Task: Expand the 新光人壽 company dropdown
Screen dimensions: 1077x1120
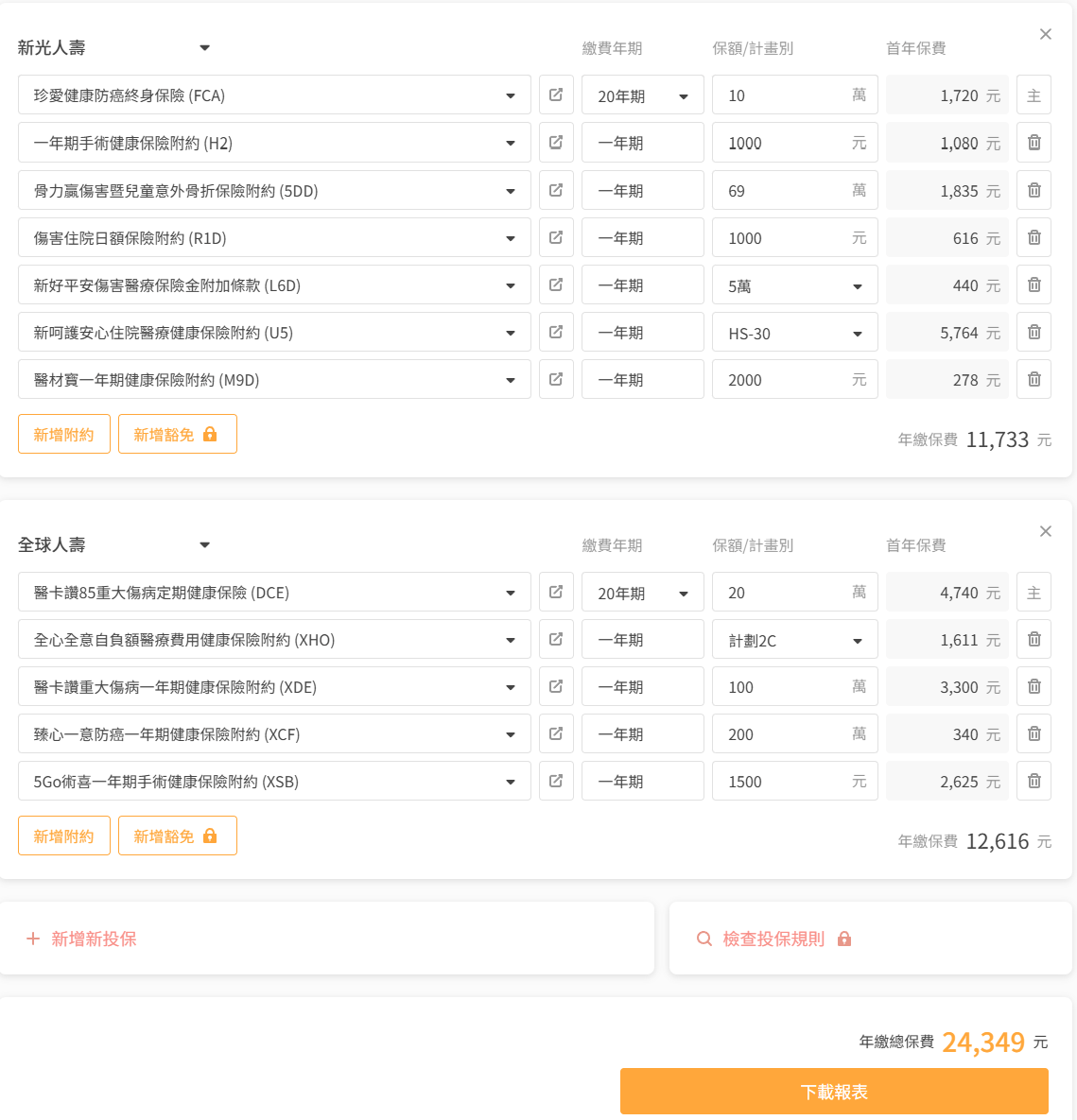Action: [x=204, y=48]
